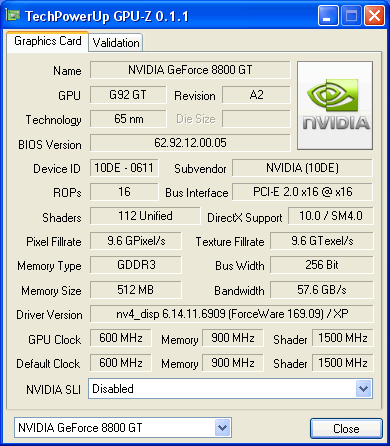
Task: Click the GPU Clock 600 MHz field
Action: point(121,338)
